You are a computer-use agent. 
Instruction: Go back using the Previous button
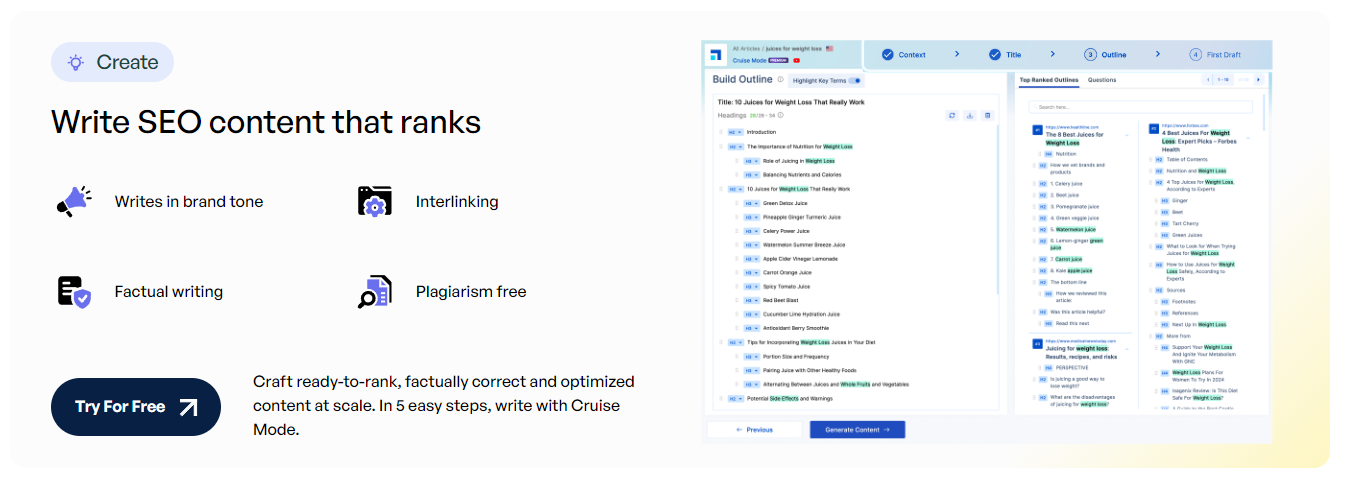tap(754, 430)
